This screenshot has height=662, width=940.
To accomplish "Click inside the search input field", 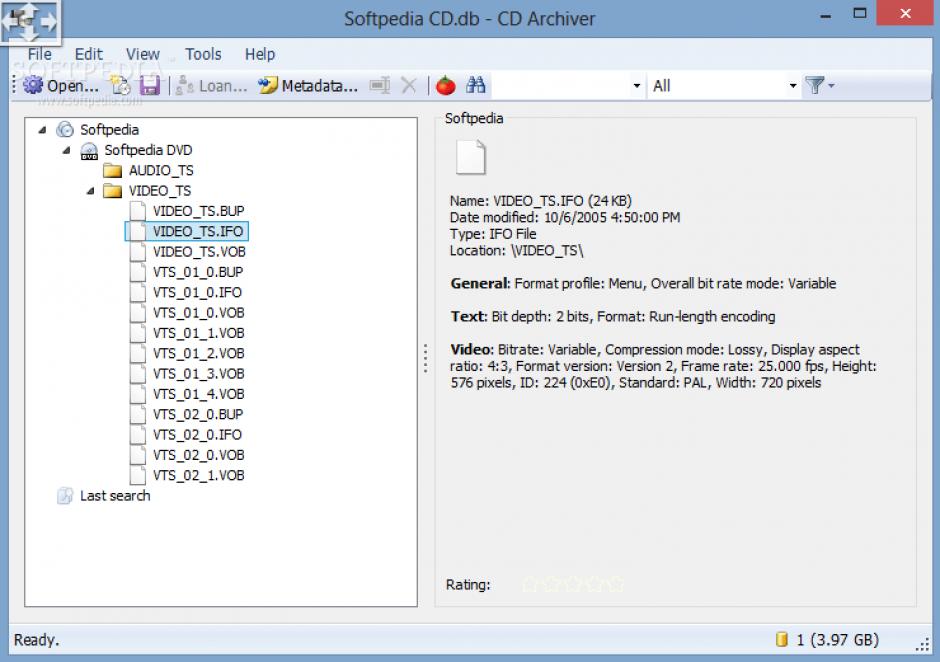I will [x=561, y=86].
